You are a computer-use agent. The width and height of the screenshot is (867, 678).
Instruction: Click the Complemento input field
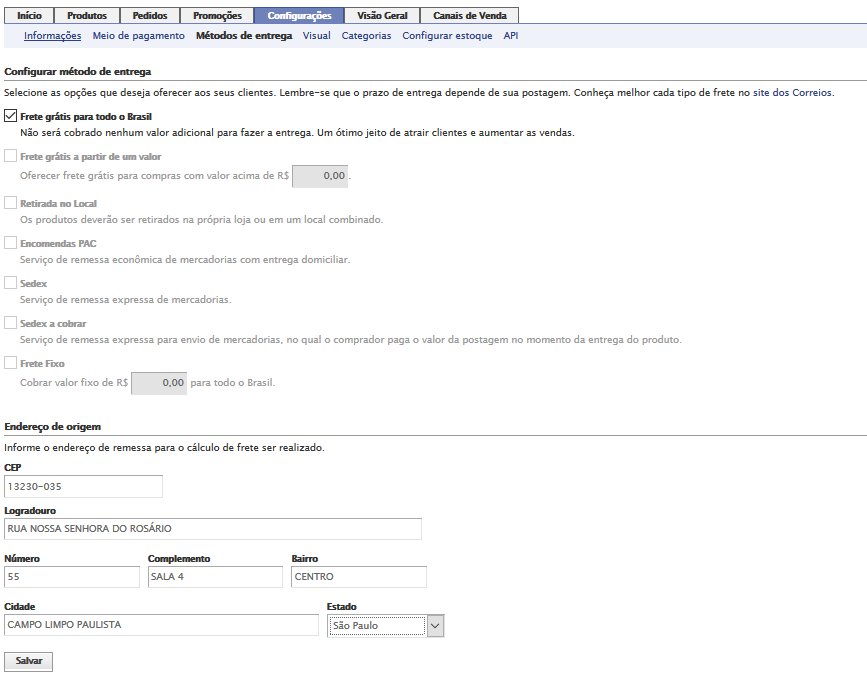tap(215, 577)
